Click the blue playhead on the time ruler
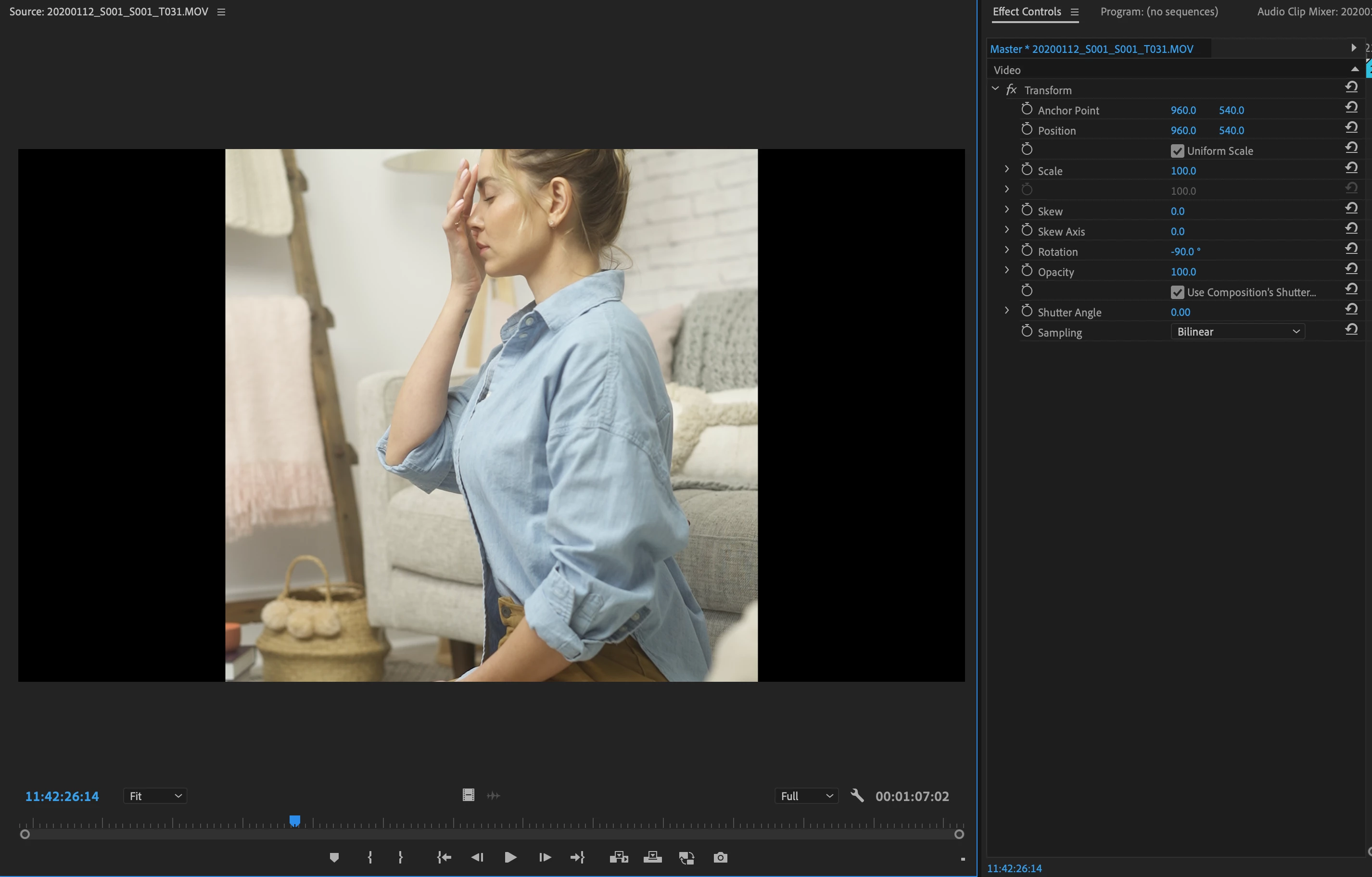The image size is (1372, 877). (x=294, y=821)
